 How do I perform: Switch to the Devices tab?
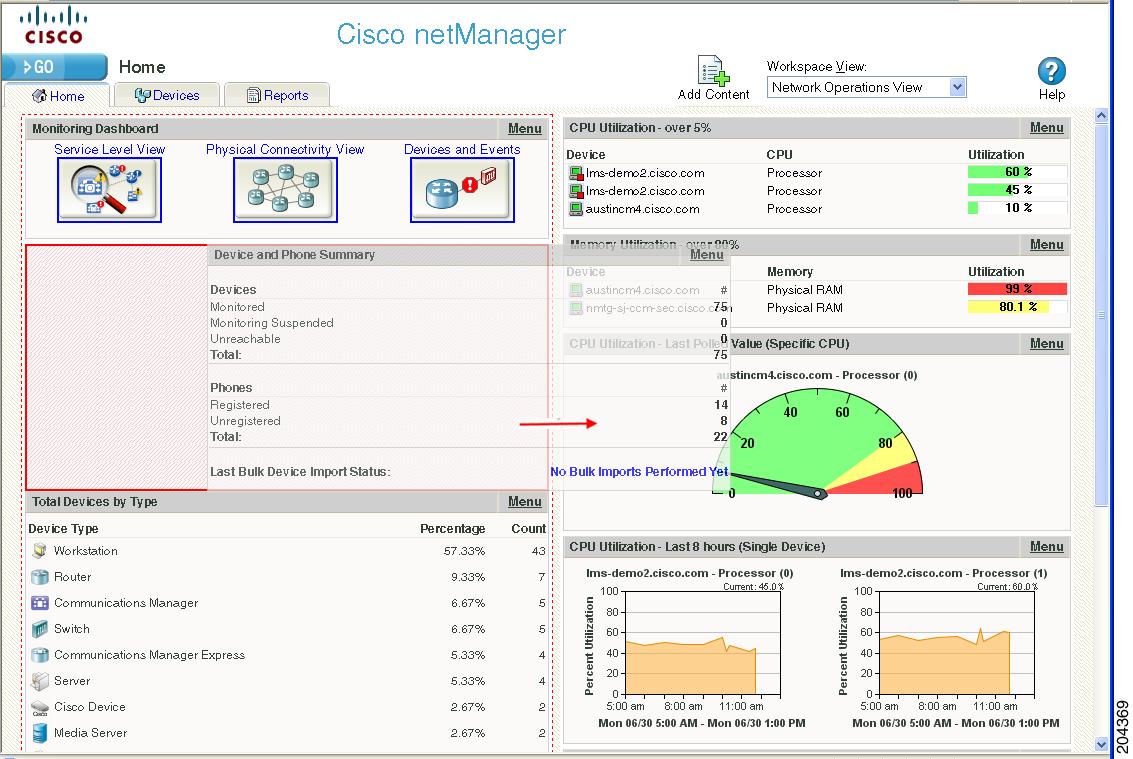[x=167, y=94]
